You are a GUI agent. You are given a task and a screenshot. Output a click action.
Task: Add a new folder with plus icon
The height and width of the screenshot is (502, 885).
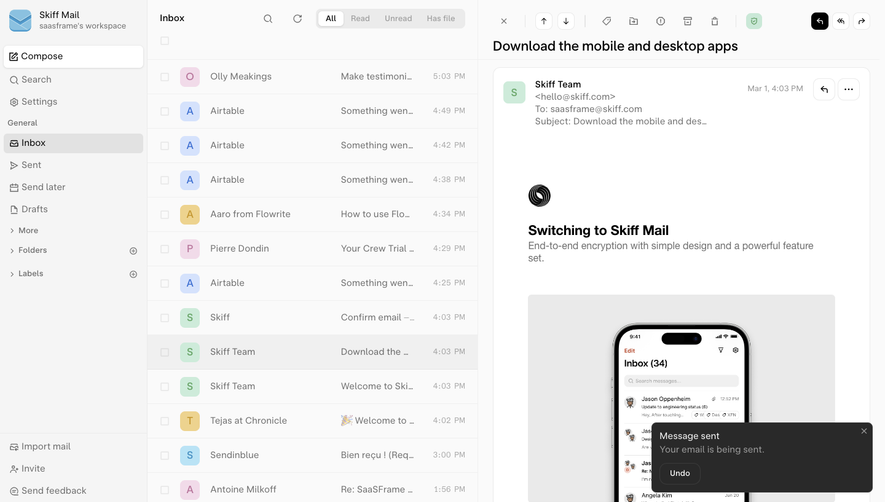point(133,251)
